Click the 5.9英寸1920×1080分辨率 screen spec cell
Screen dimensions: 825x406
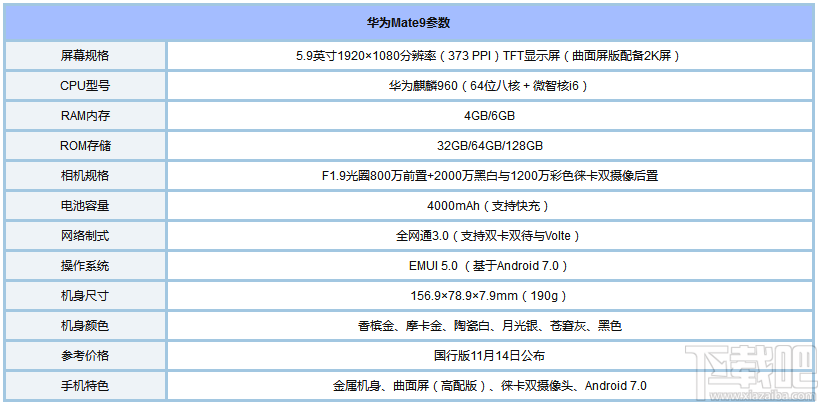pos(489,56)
